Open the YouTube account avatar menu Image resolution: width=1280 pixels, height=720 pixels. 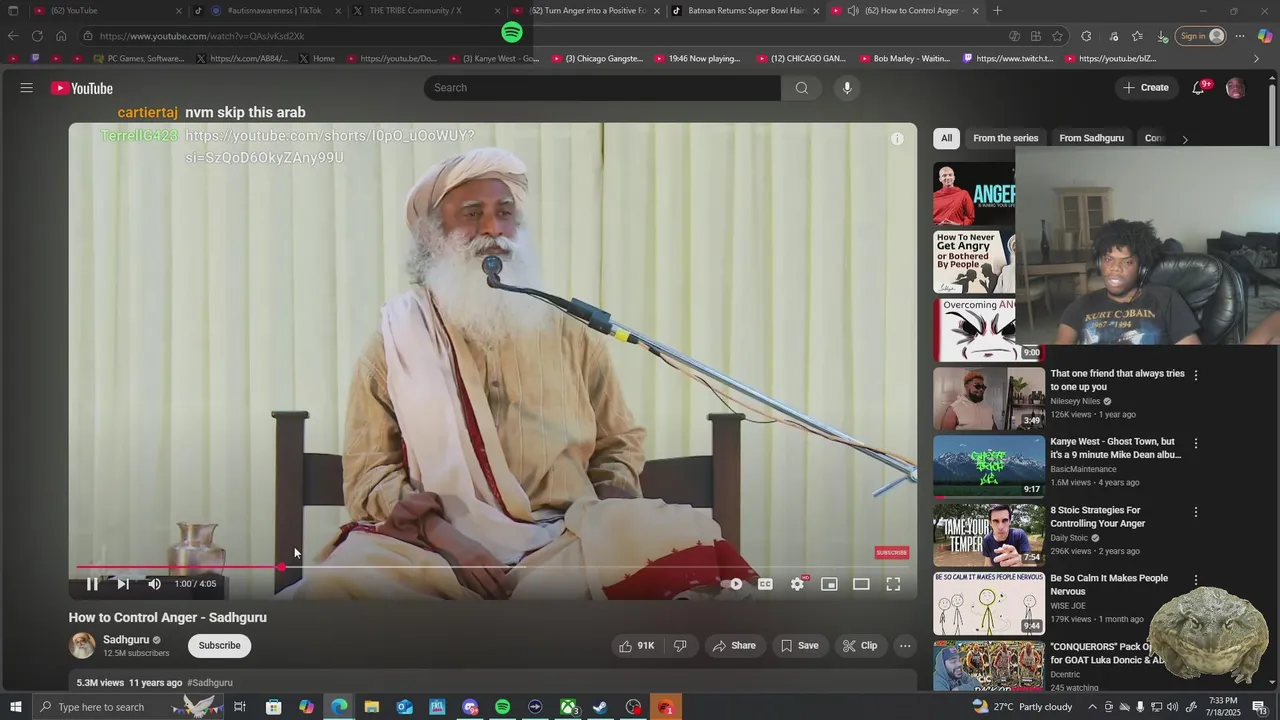click(1235, 88)
